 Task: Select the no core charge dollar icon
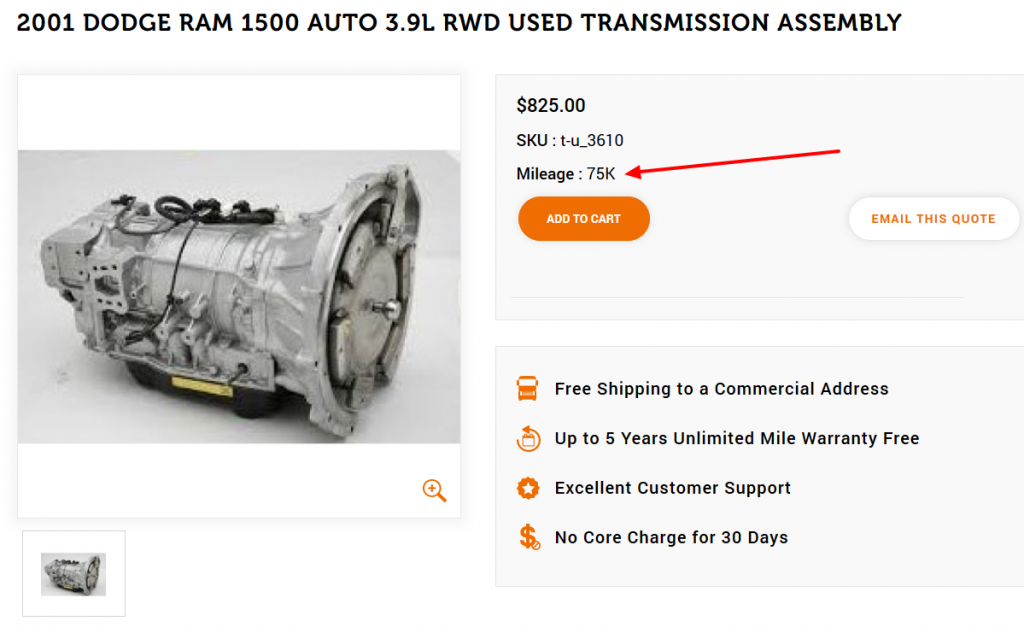528,537
